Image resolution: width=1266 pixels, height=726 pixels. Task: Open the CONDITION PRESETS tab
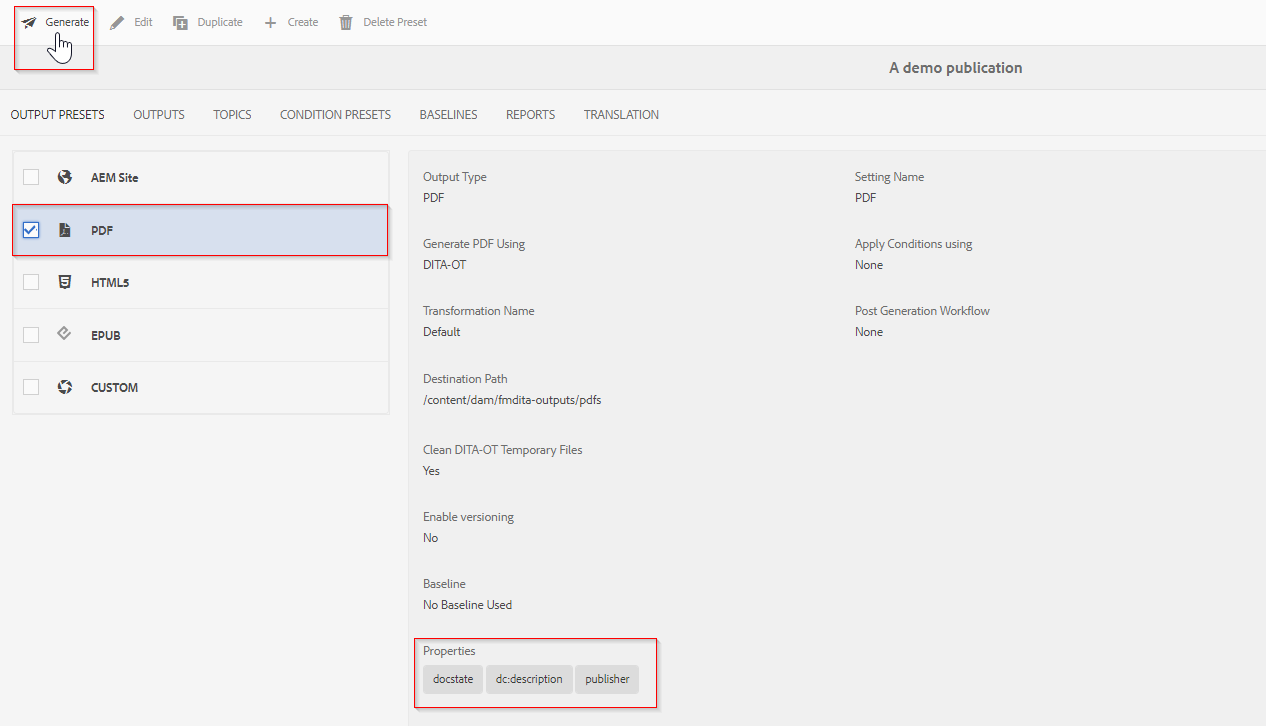[x=335, y=114]
